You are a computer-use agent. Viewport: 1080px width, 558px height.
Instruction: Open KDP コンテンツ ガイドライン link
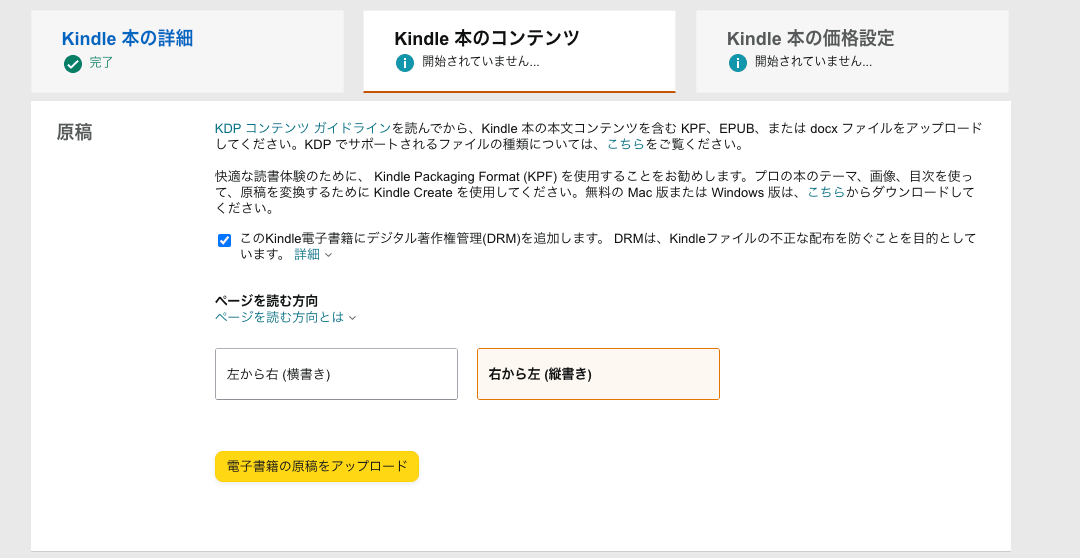click(x=303, y=128)
